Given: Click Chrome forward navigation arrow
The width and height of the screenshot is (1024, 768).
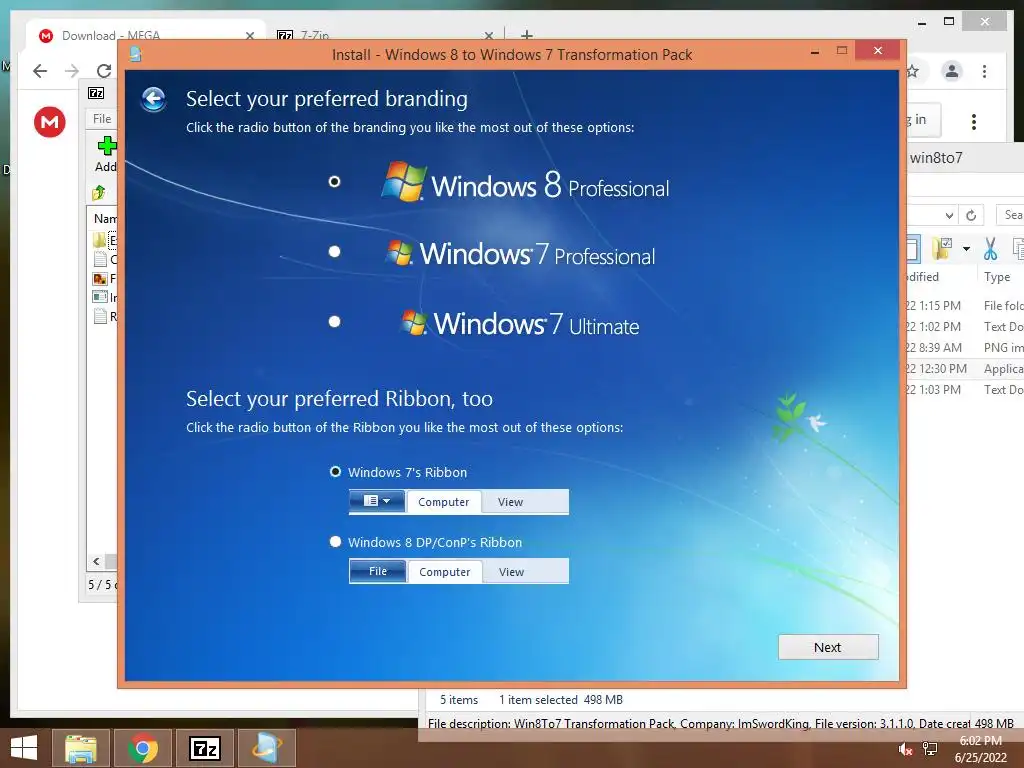Looking at the screenshot, I should 72,71.
